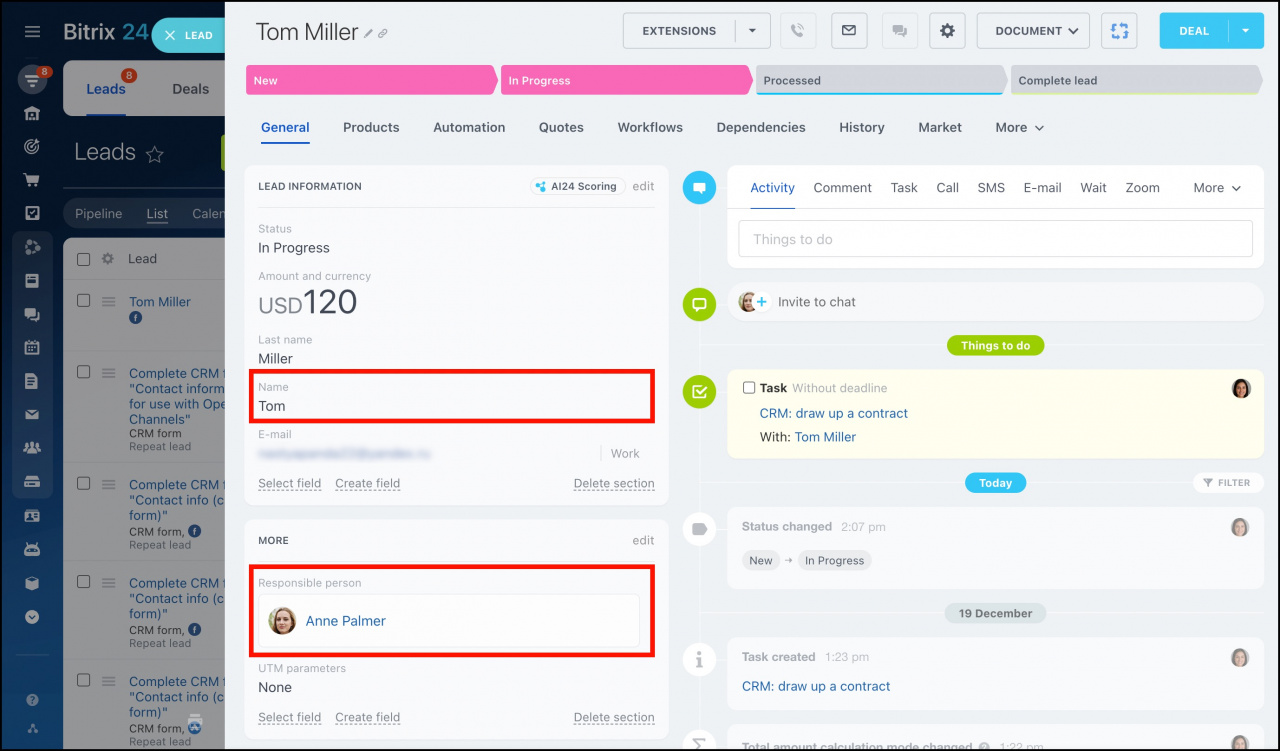Open Tom Miller link in the task card
Screen dimensions: 1280x751
pos(825,438)
